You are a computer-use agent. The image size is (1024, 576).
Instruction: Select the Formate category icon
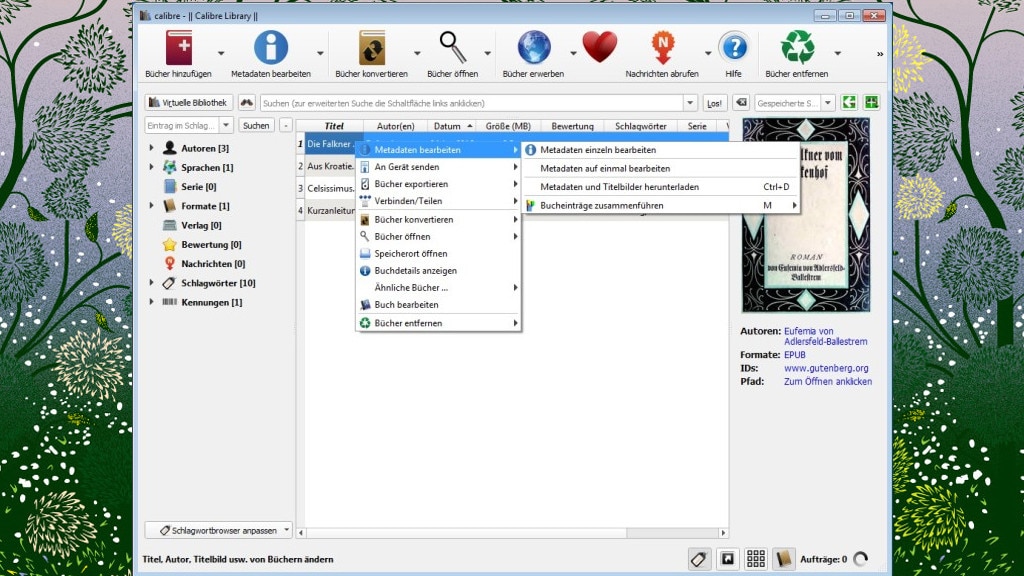pyautogui.click(x=170, y=206)
